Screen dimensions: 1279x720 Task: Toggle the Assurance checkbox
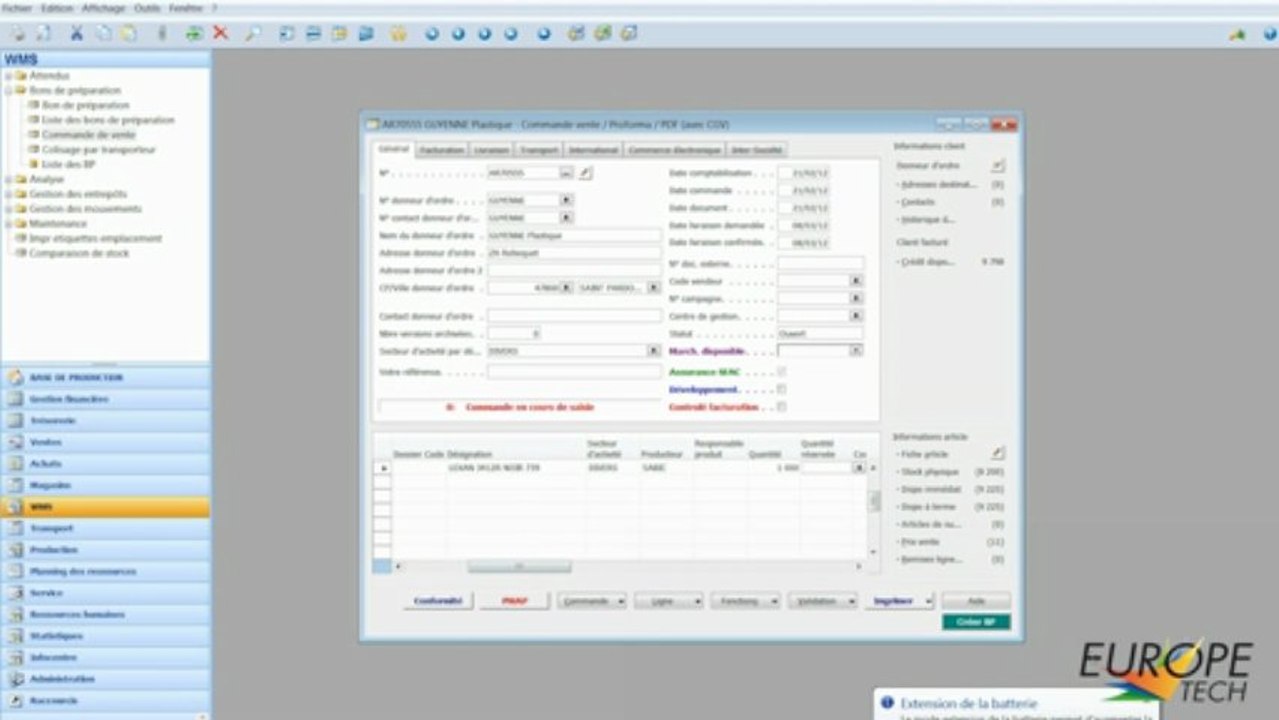pyautogui.click(x=782, y=372)
